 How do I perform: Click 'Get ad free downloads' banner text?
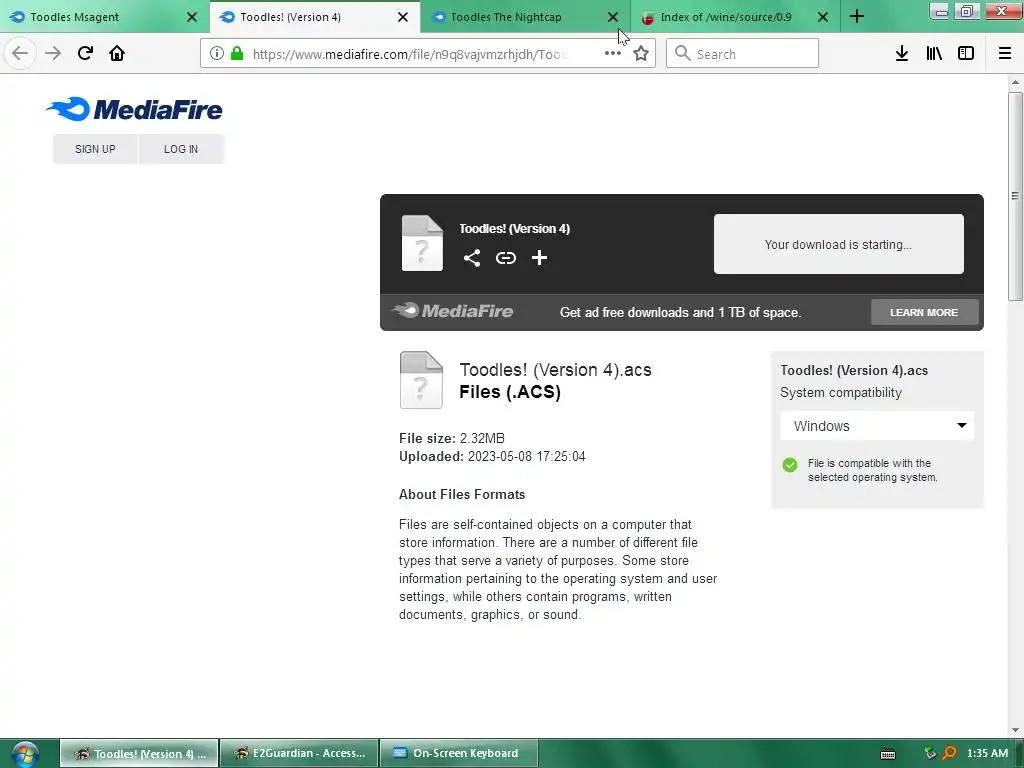tap(680, 312)
